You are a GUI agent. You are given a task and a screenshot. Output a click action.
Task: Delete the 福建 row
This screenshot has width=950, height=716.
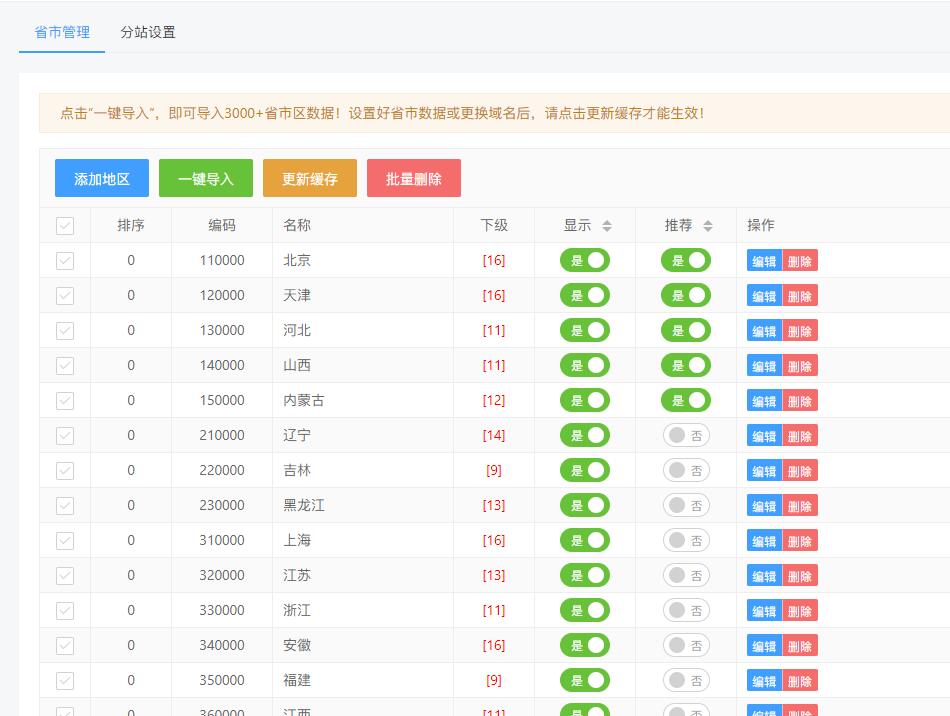(800, 681)
